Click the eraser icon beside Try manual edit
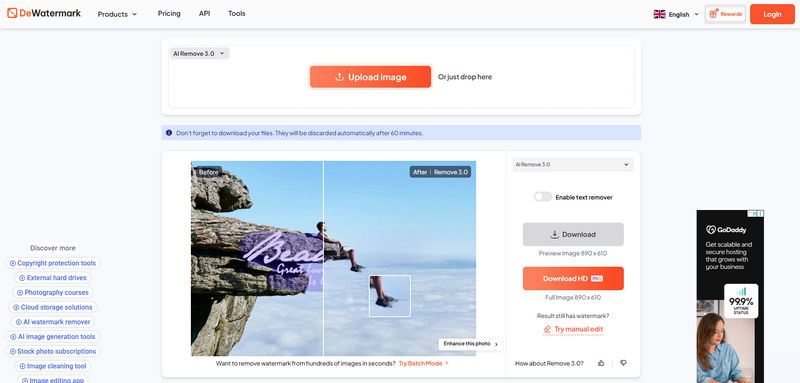Image resolution: width=800 pixels, height=383 pixels. pyautogui.click(x=547, y=329)
